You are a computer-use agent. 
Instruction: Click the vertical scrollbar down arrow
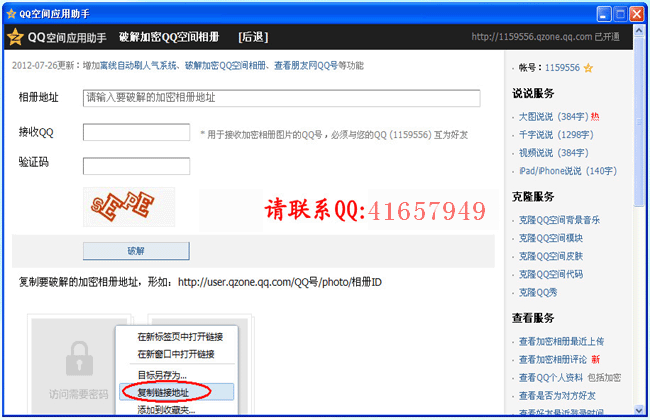coord(641,409)
